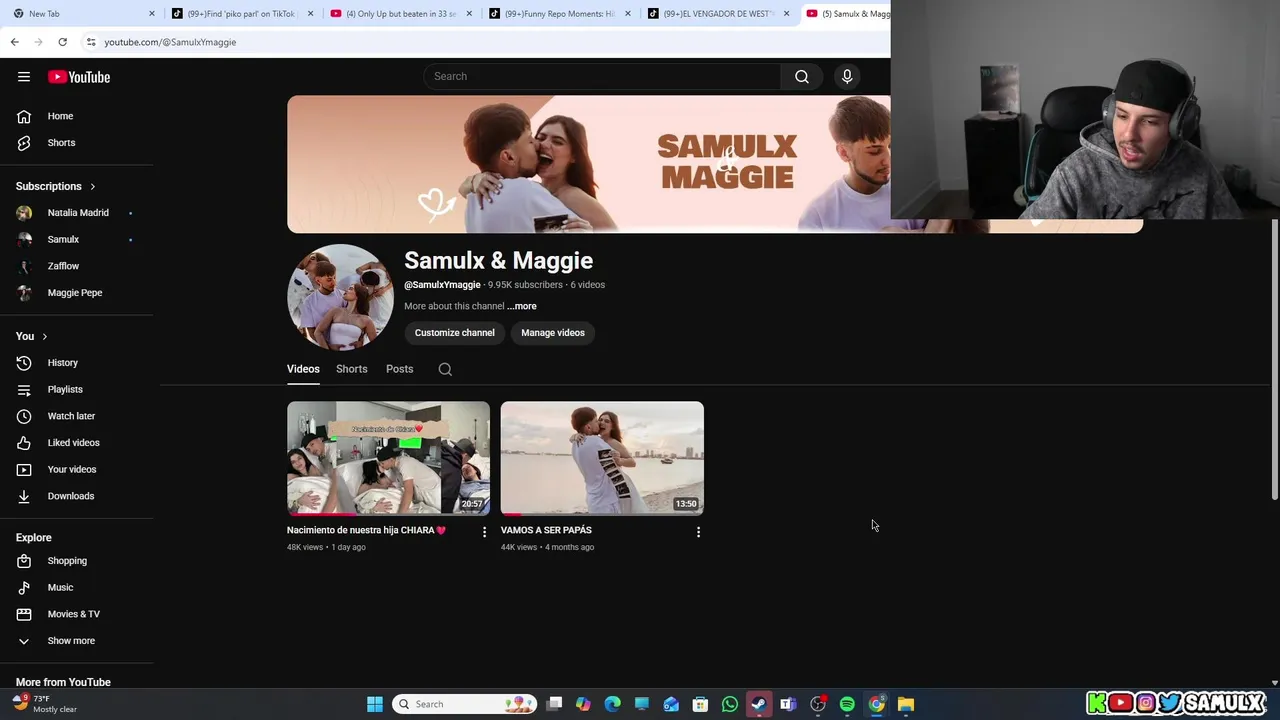
Task: Switch to the Posts tab
Action: 399,369
